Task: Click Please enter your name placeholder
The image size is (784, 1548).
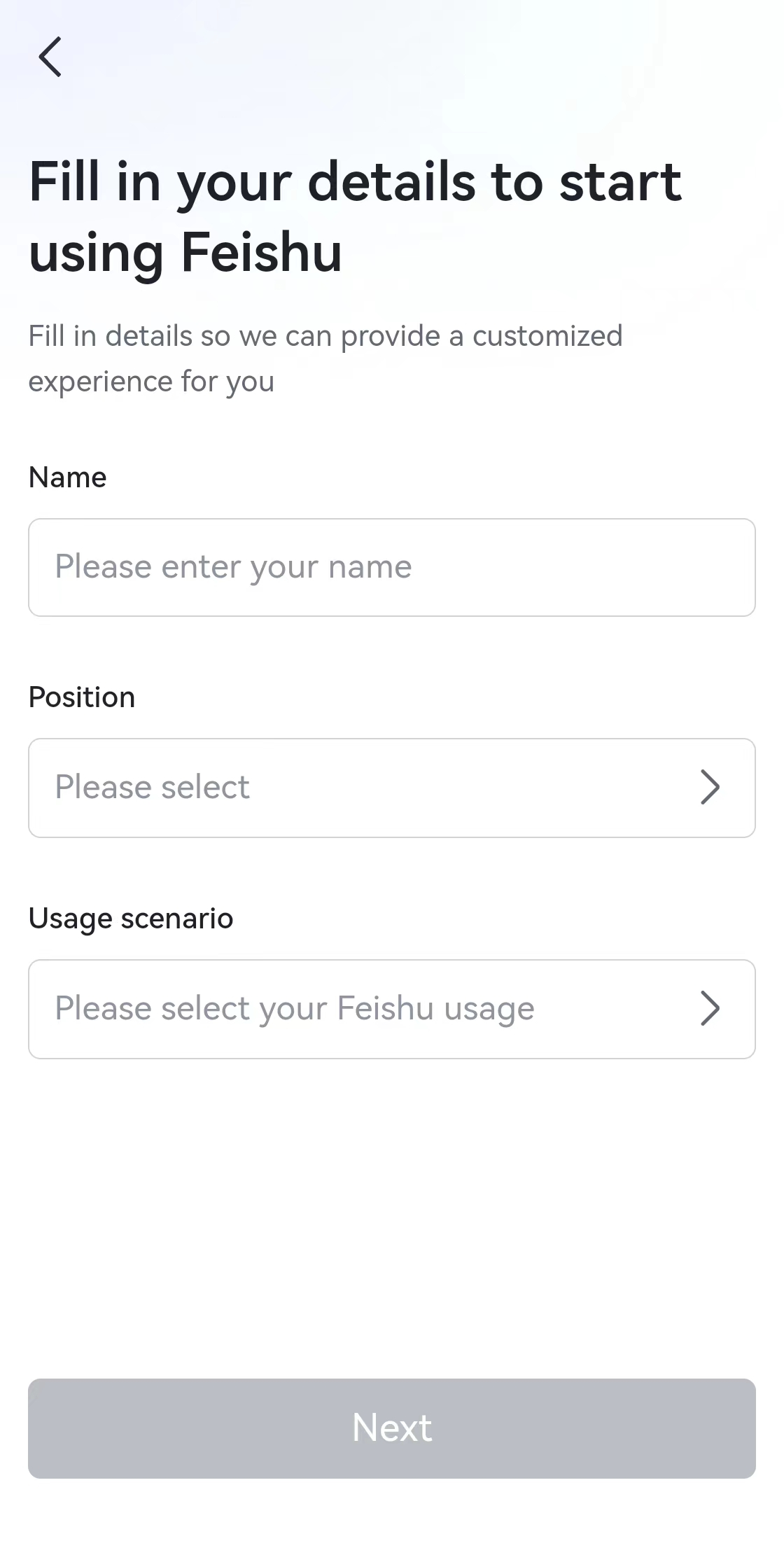Action: coord(234,567)
